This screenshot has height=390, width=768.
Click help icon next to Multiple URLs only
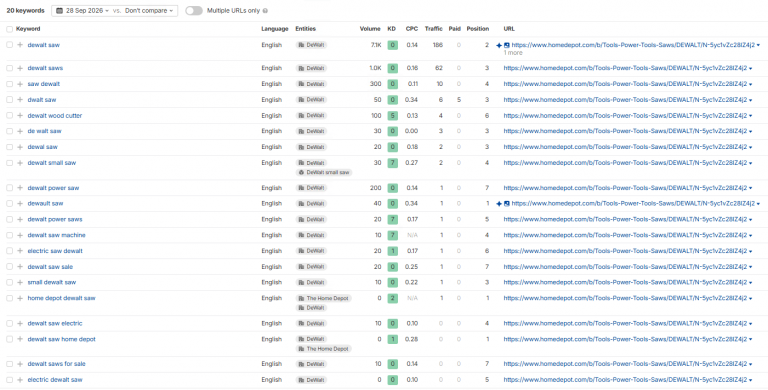265,11
